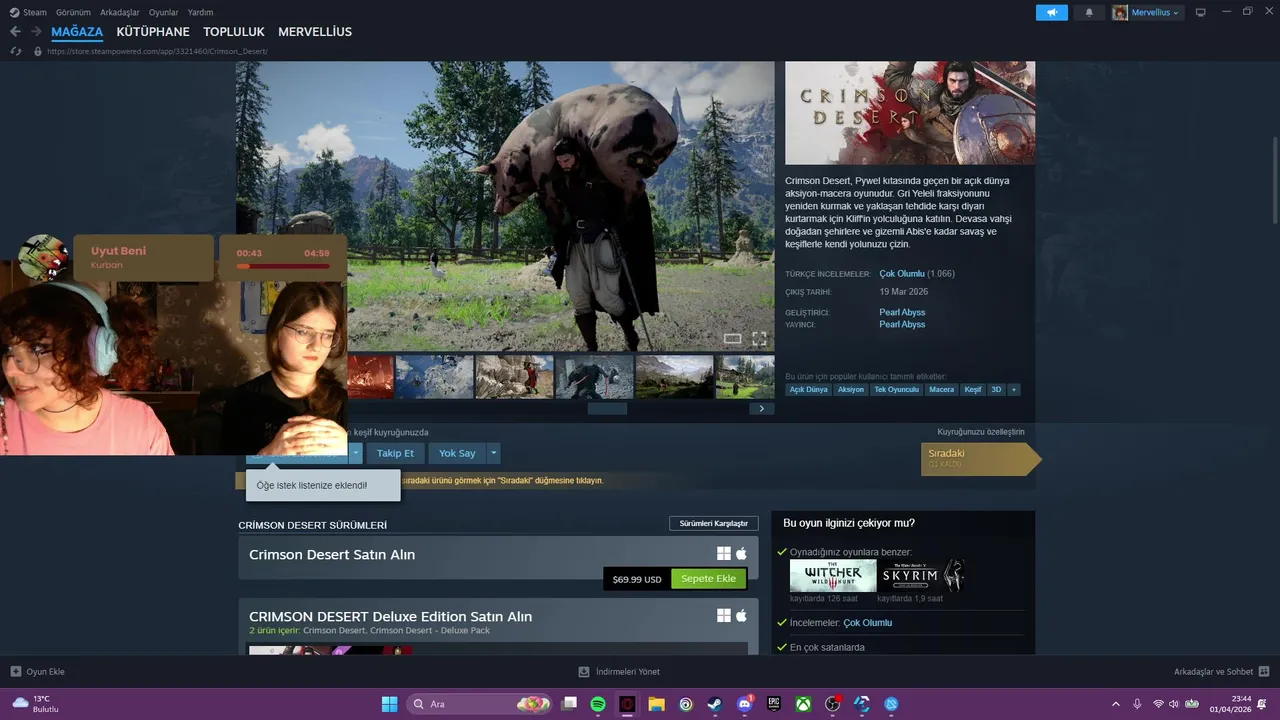Screen dimensions: 1280x720
Task: Open the Arkadaşlar menu
Action: pos(120,12)
